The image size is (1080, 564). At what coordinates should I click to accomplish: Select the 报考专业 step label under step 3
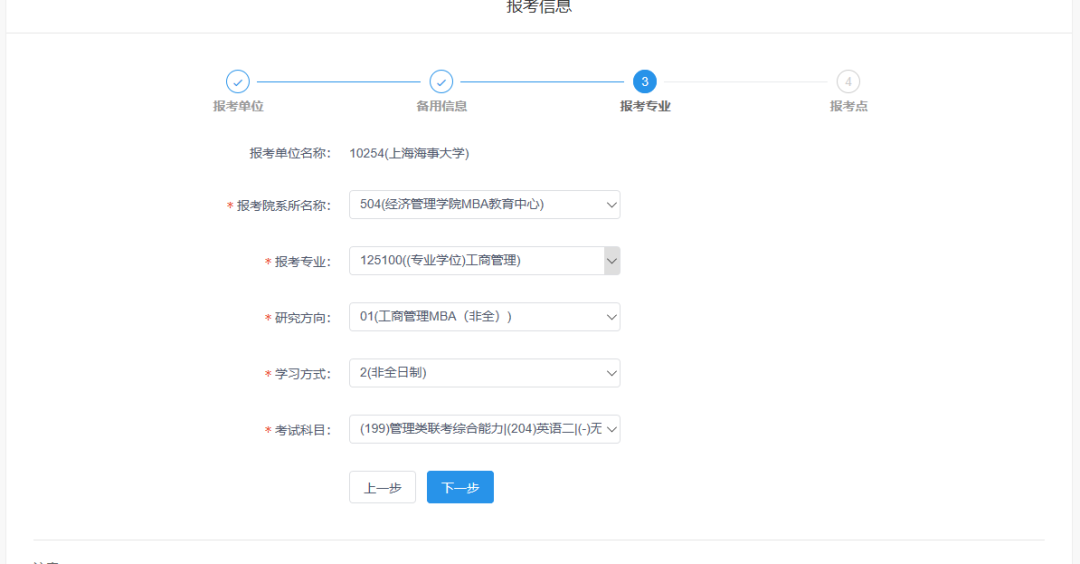click(x=645, y=106)
